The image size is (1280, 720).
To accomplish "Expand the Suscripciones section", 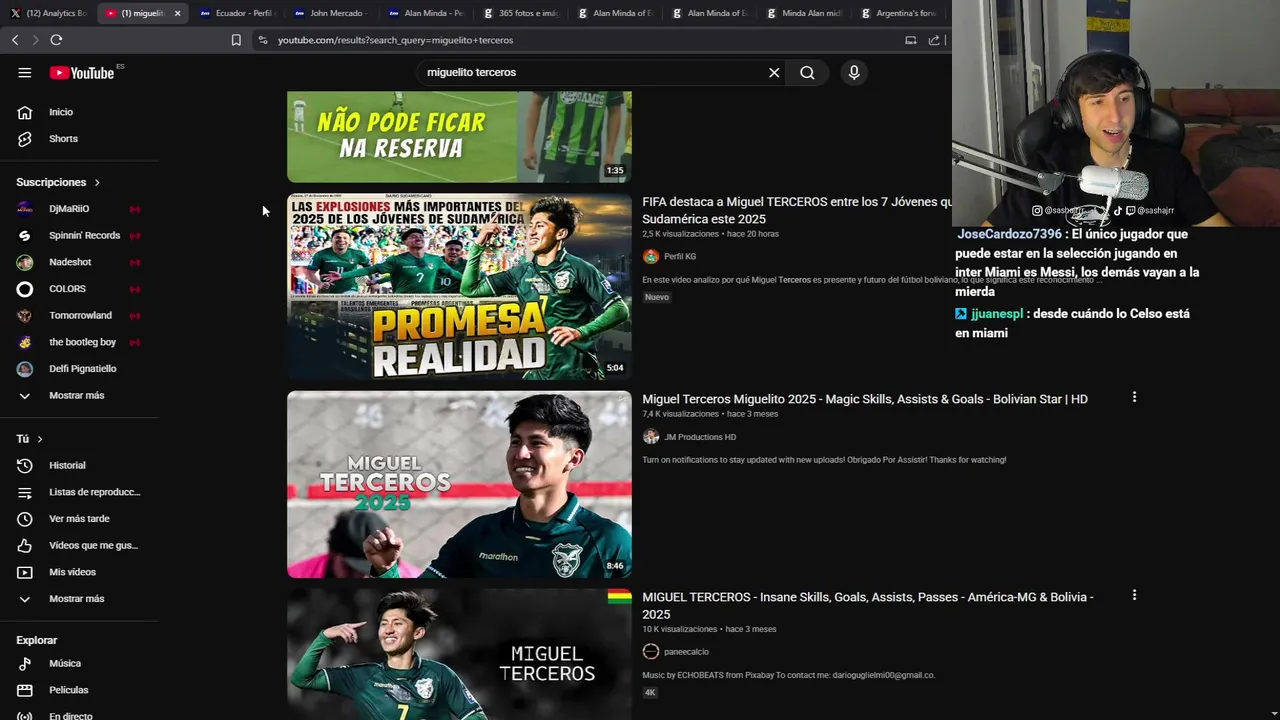I will coord(58,182).
